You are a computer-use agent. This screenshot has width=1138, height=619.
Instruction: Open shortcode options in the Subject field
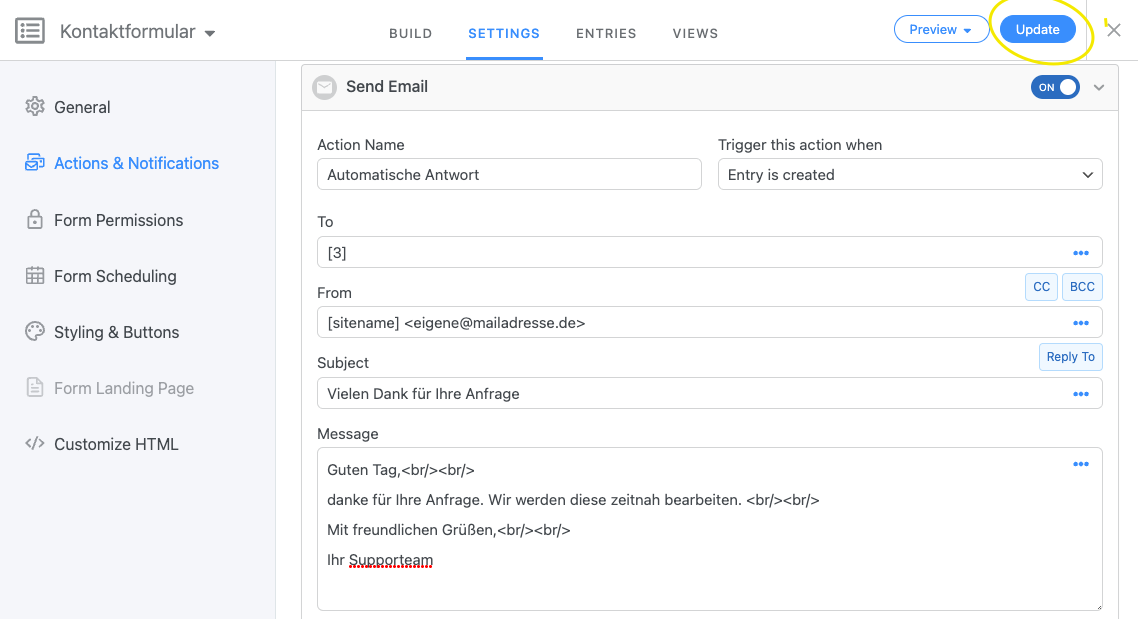[1080, 394]
